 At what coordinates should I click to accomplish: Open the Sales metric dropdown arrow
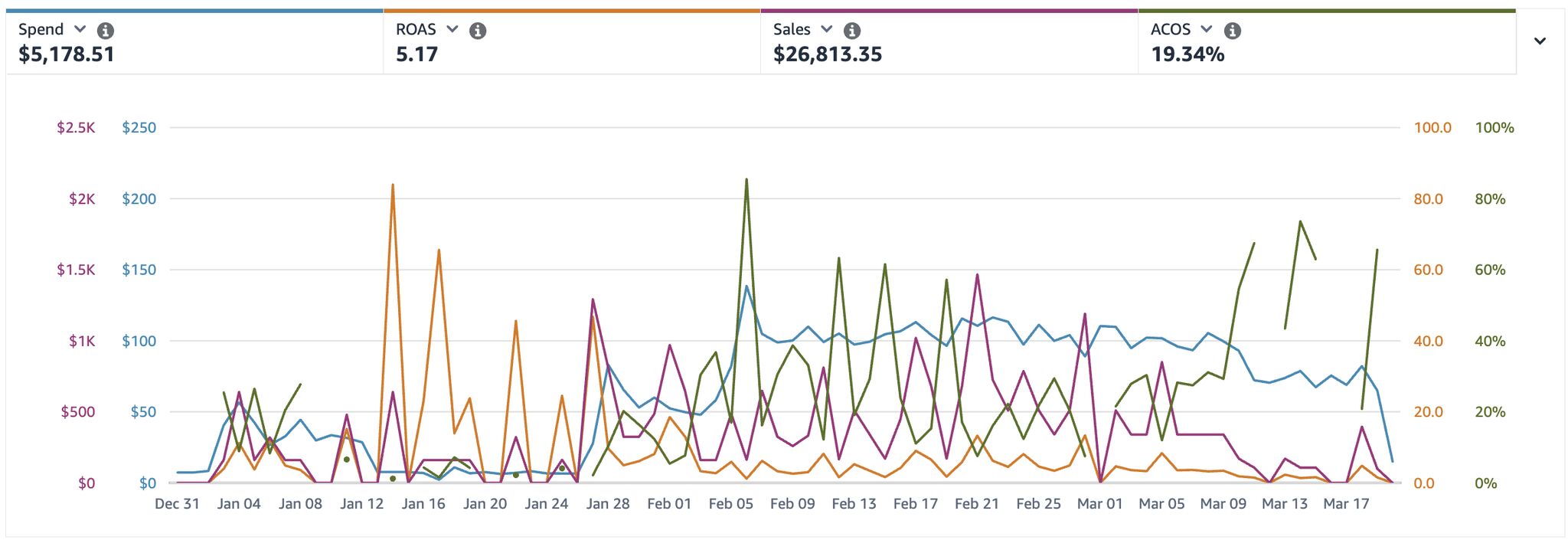click(827, 30)
